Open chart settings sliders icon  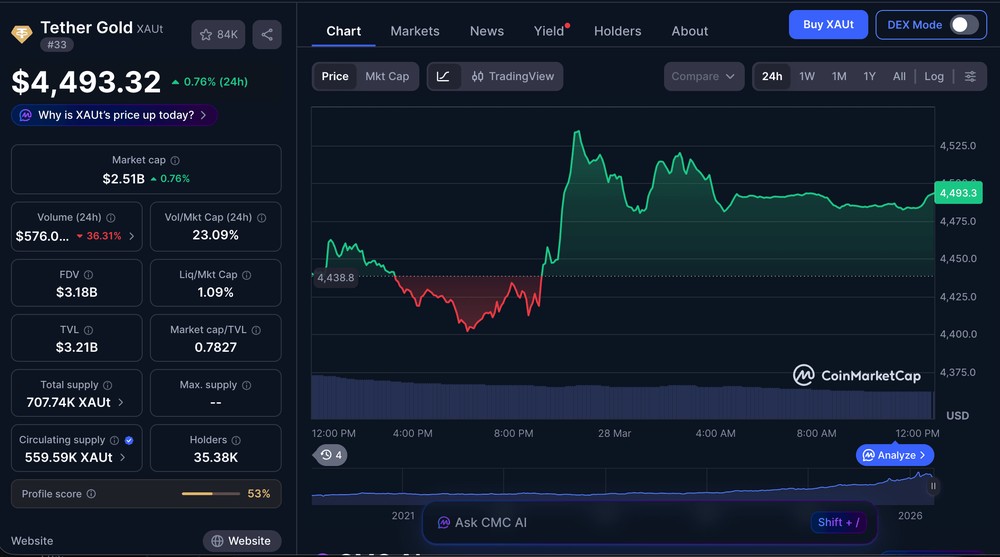(x=970, y=77)
